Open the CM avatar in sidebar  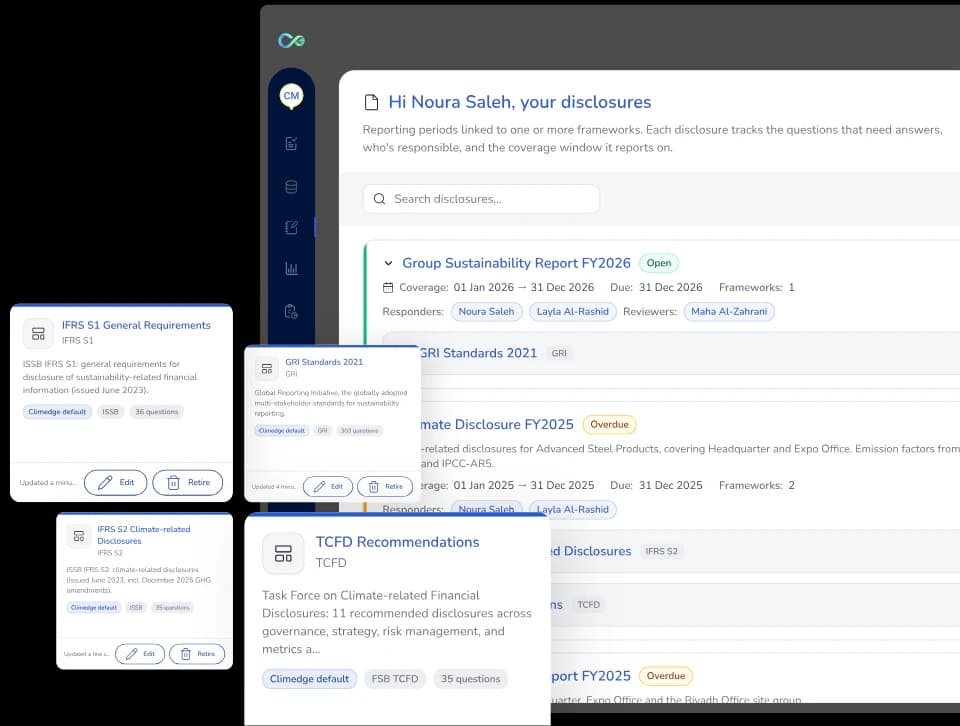[291, 96]
